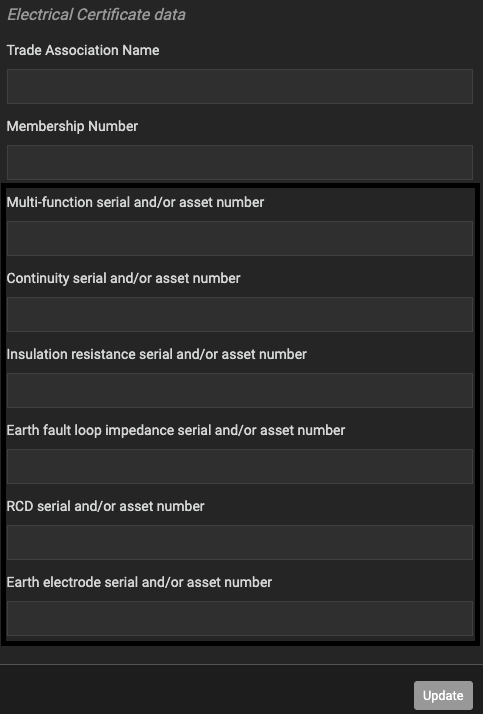Click the Continuity serial number field
Viewport: 483px width, 714px height.
pos(240,315)
